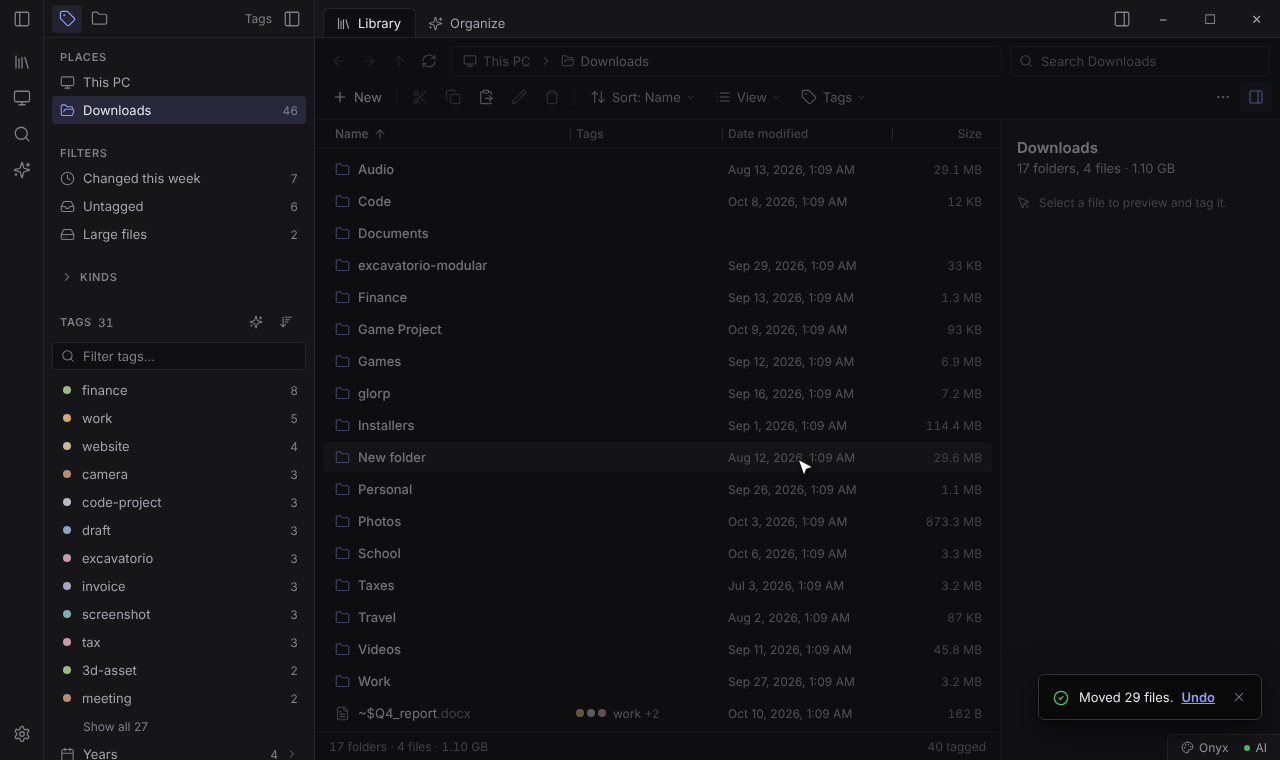Switch to the tags view icon
The image size is (1280, 760).
[x=67, y=19]
